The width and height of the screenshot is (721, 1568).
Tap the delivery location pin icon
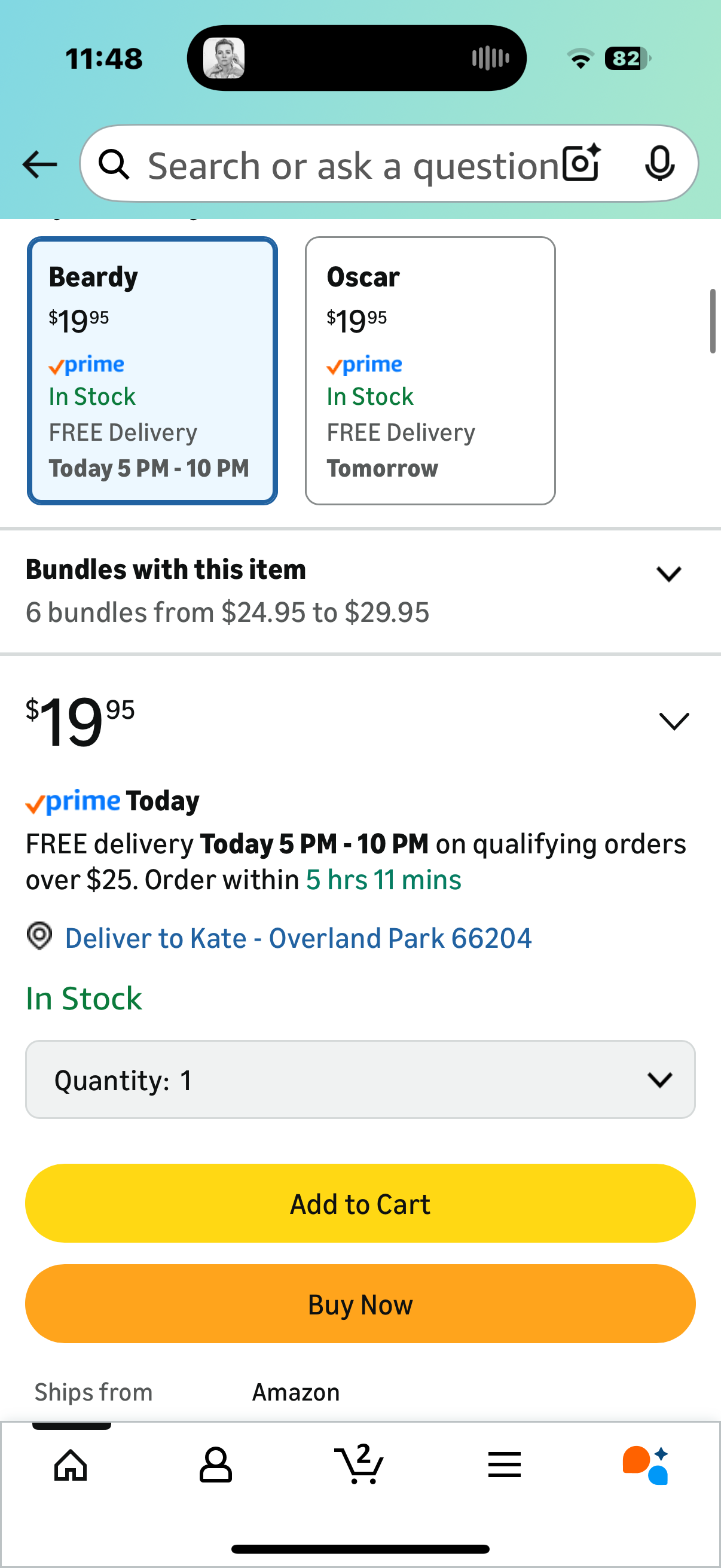39,936
